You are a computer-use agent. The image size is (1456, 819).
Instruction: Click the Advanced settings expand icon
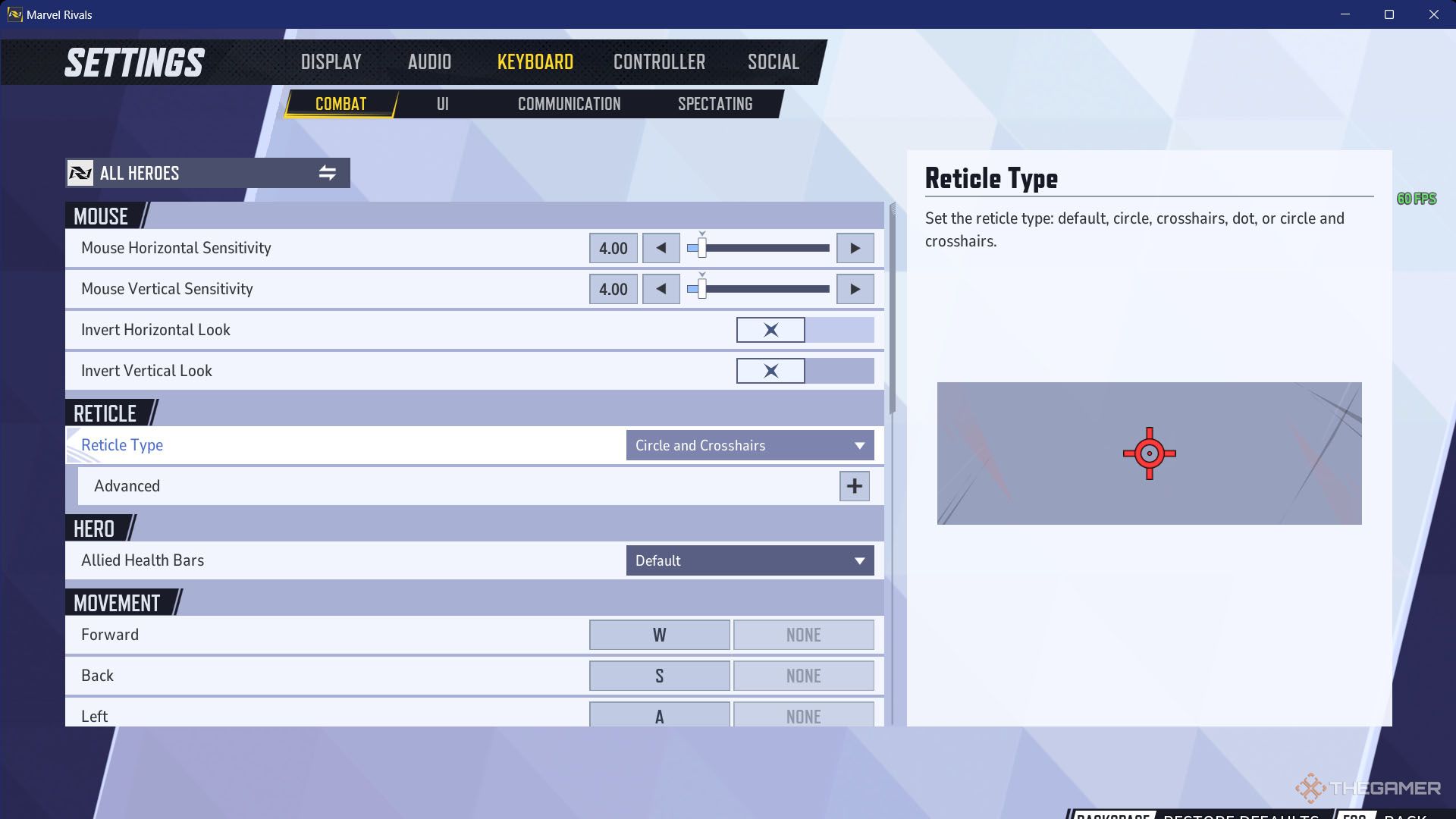pos(854,486)
